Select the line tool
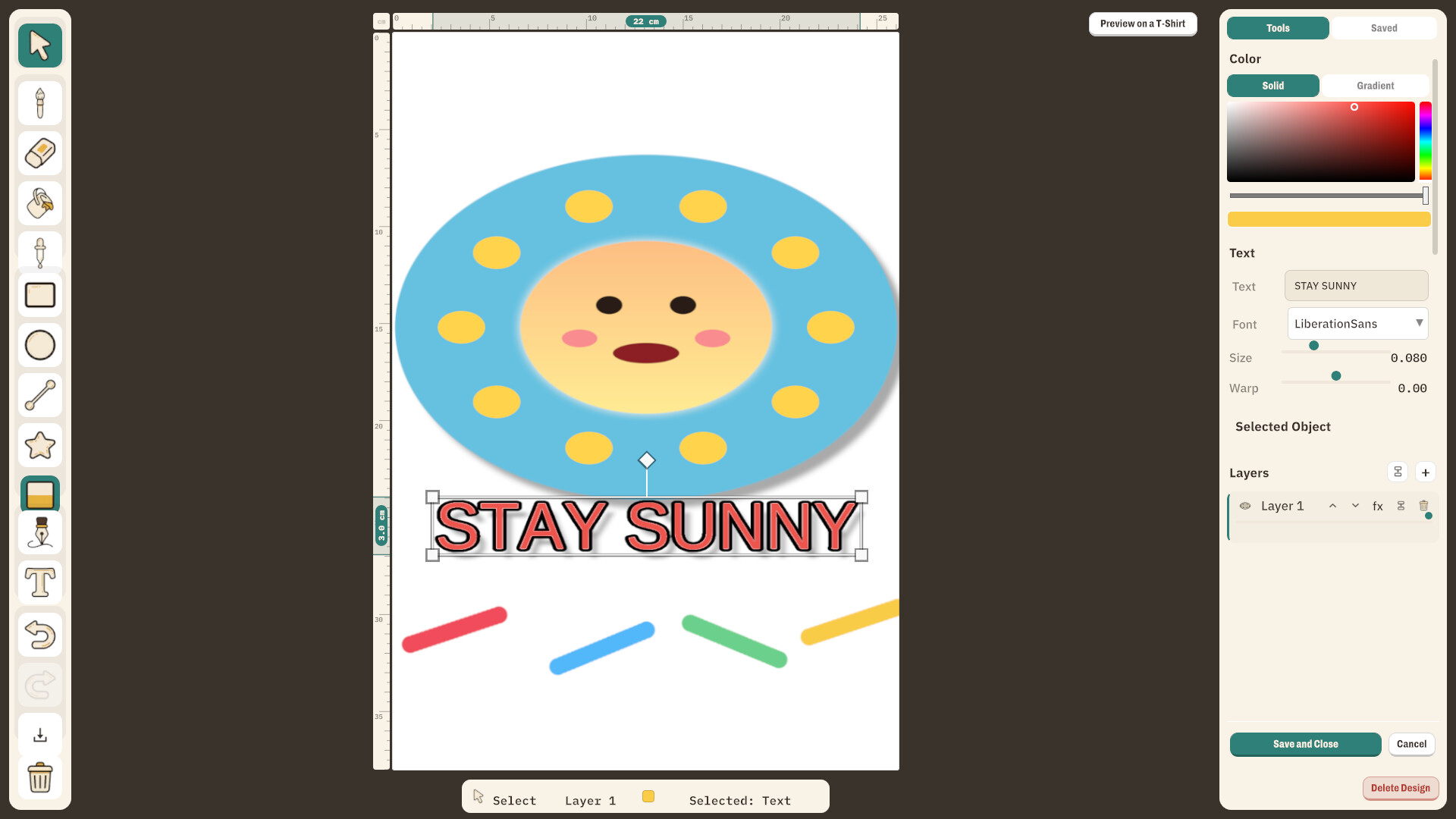 (40, 395)
